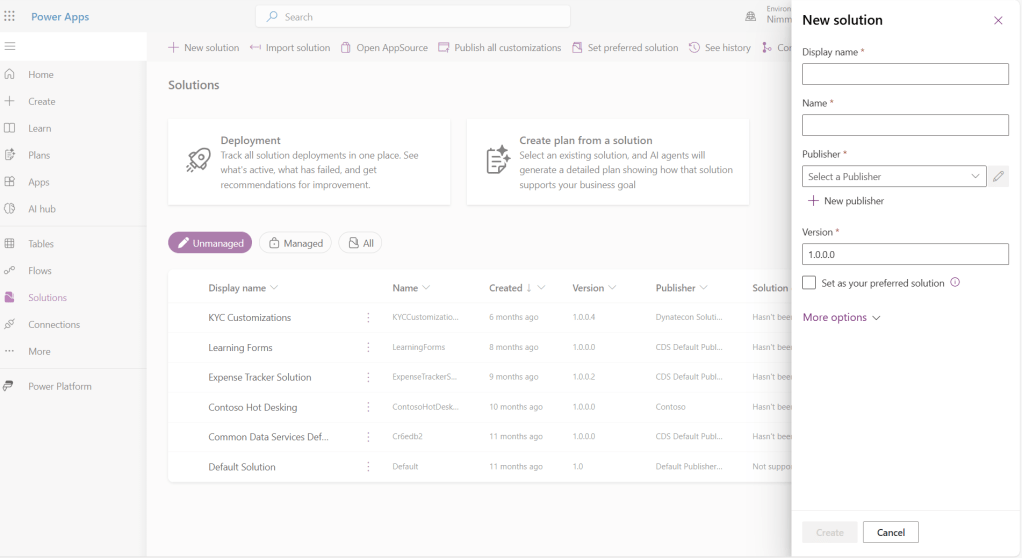Check Set as your preferred solution

[809, 282]
